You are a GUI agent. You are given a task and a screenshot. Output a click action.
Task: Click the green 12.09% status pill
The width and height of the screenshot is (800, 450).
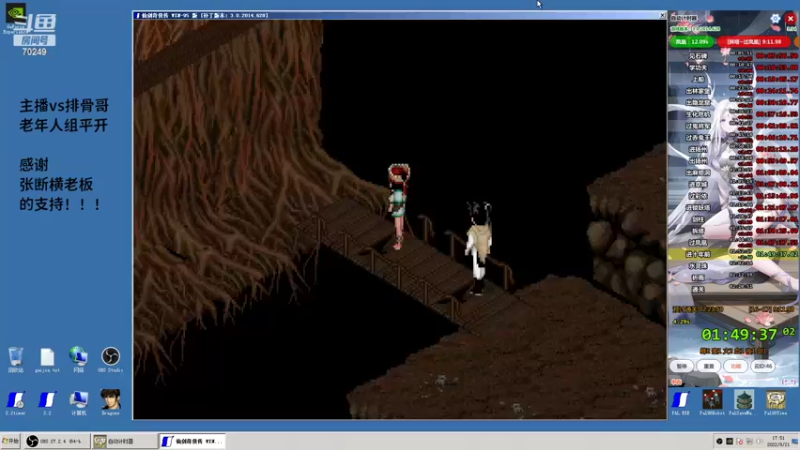[692, 42]
